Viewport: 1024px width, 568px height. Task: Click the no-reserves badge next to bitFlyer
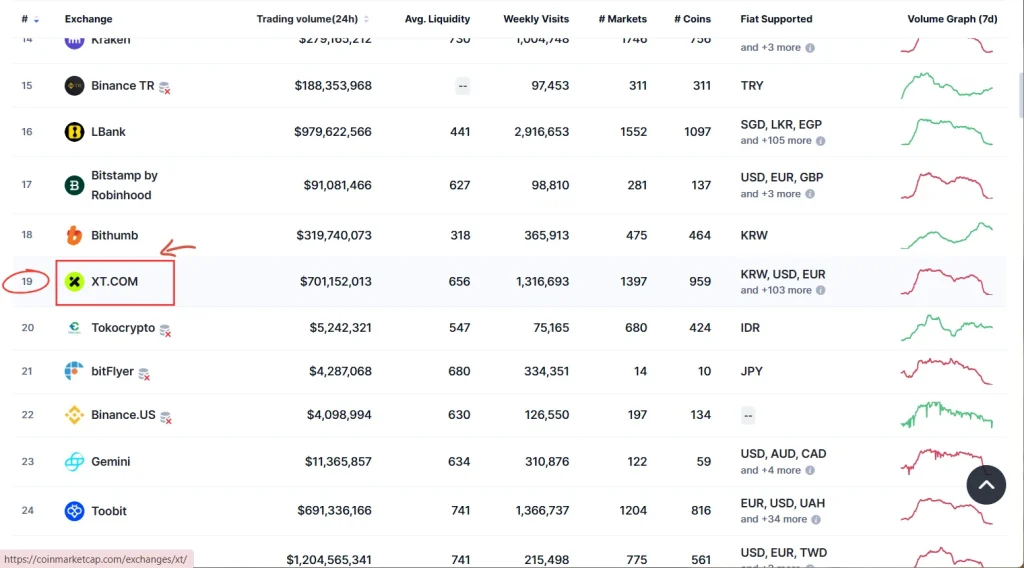click(x=144, y=373)
